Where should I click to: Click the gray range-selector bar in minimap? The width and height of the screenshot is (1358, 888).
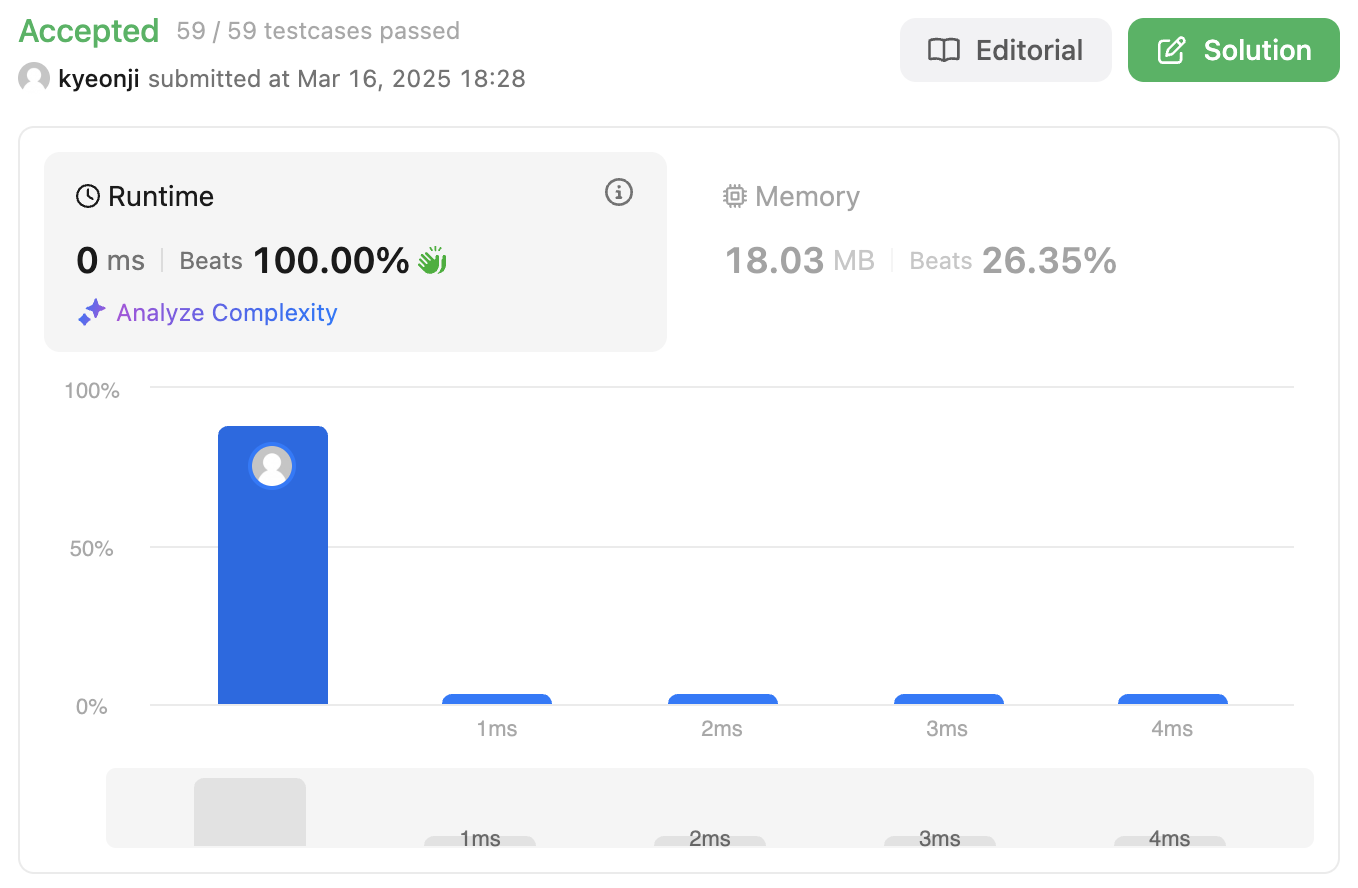pos(250,812)
